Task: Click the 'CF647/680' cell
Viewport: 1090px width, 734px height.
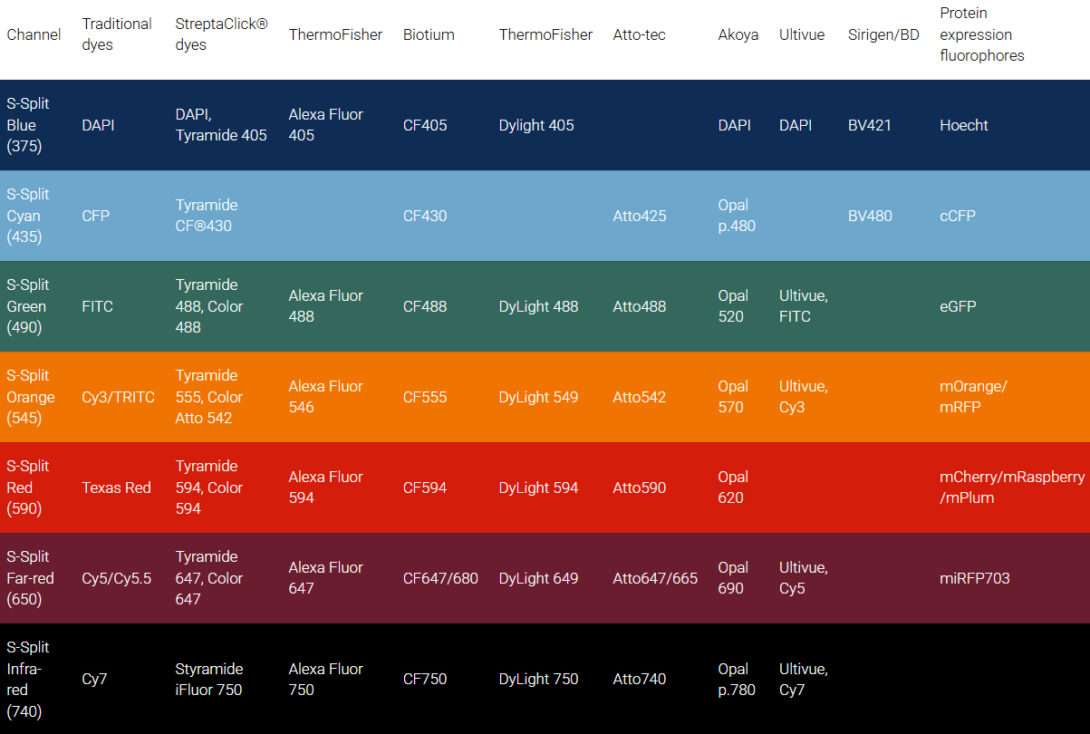Action: pos(440,578)
